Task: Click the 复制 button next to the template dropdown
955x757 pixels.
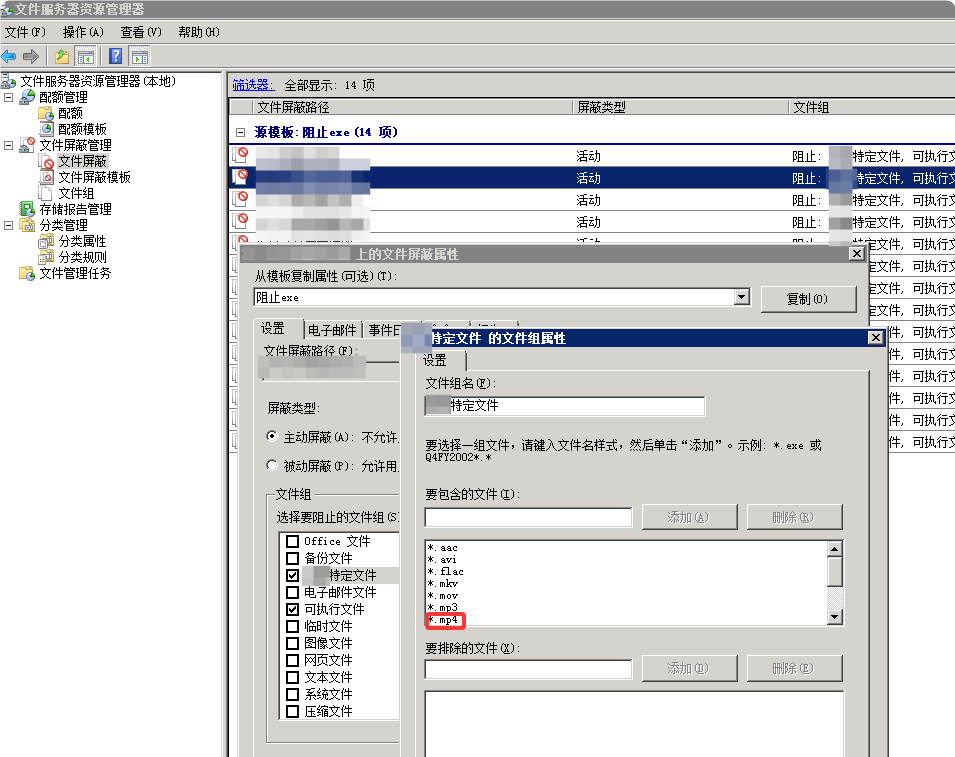Action: pos(809,297)
